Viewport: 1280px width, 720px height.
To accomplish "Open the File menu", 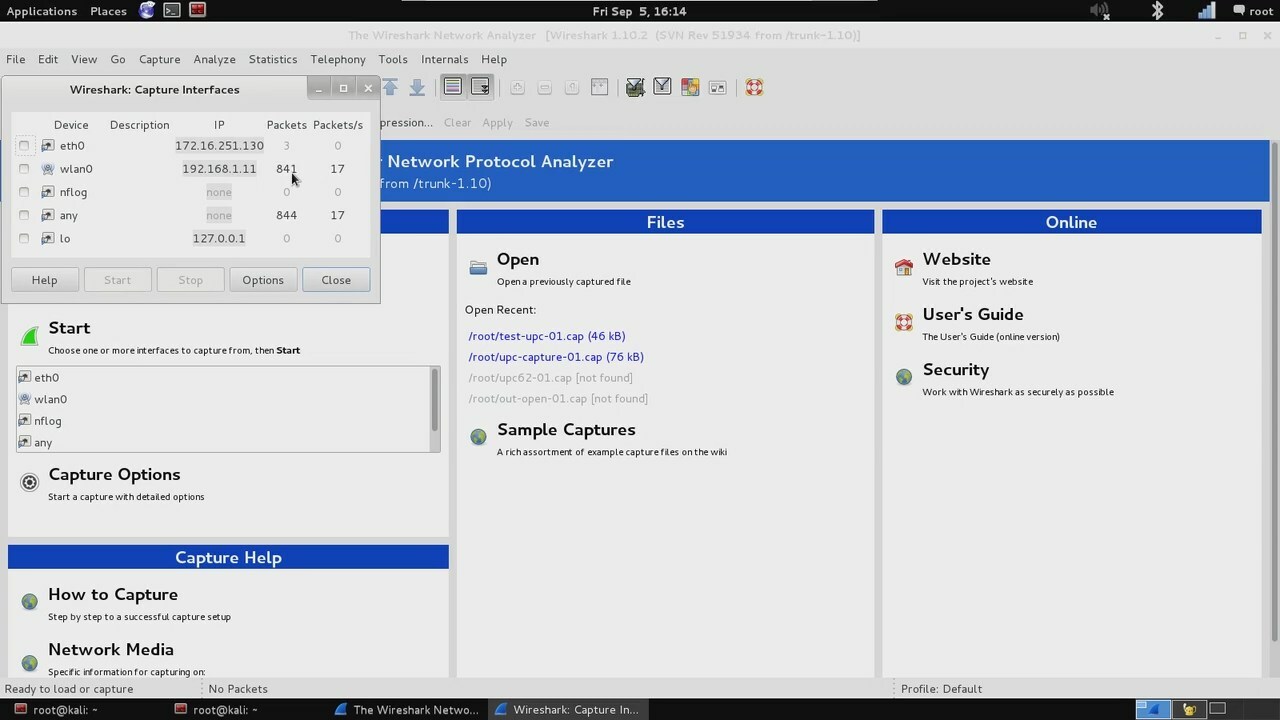I will tap(16, 59).
